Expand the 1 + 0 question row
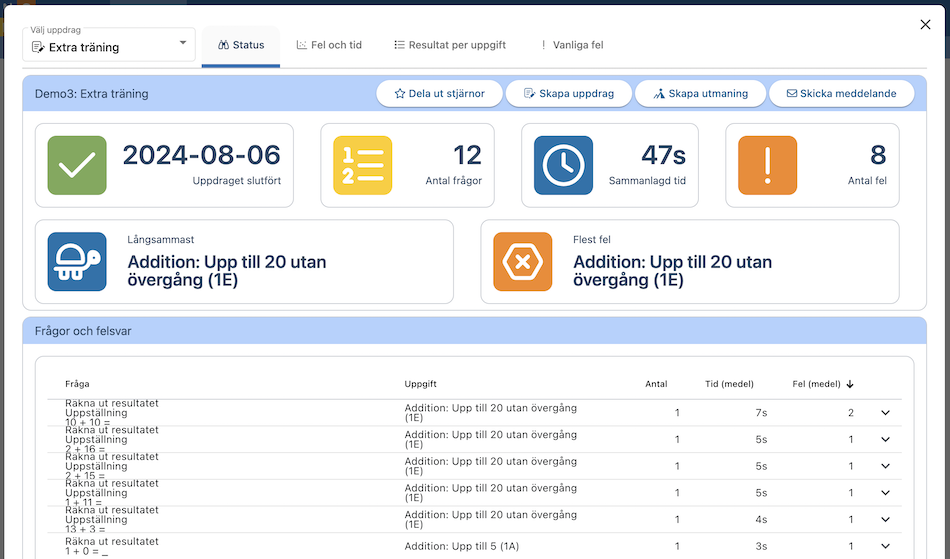The height and width of the screenshot is (559, 950). click(885, 546)
